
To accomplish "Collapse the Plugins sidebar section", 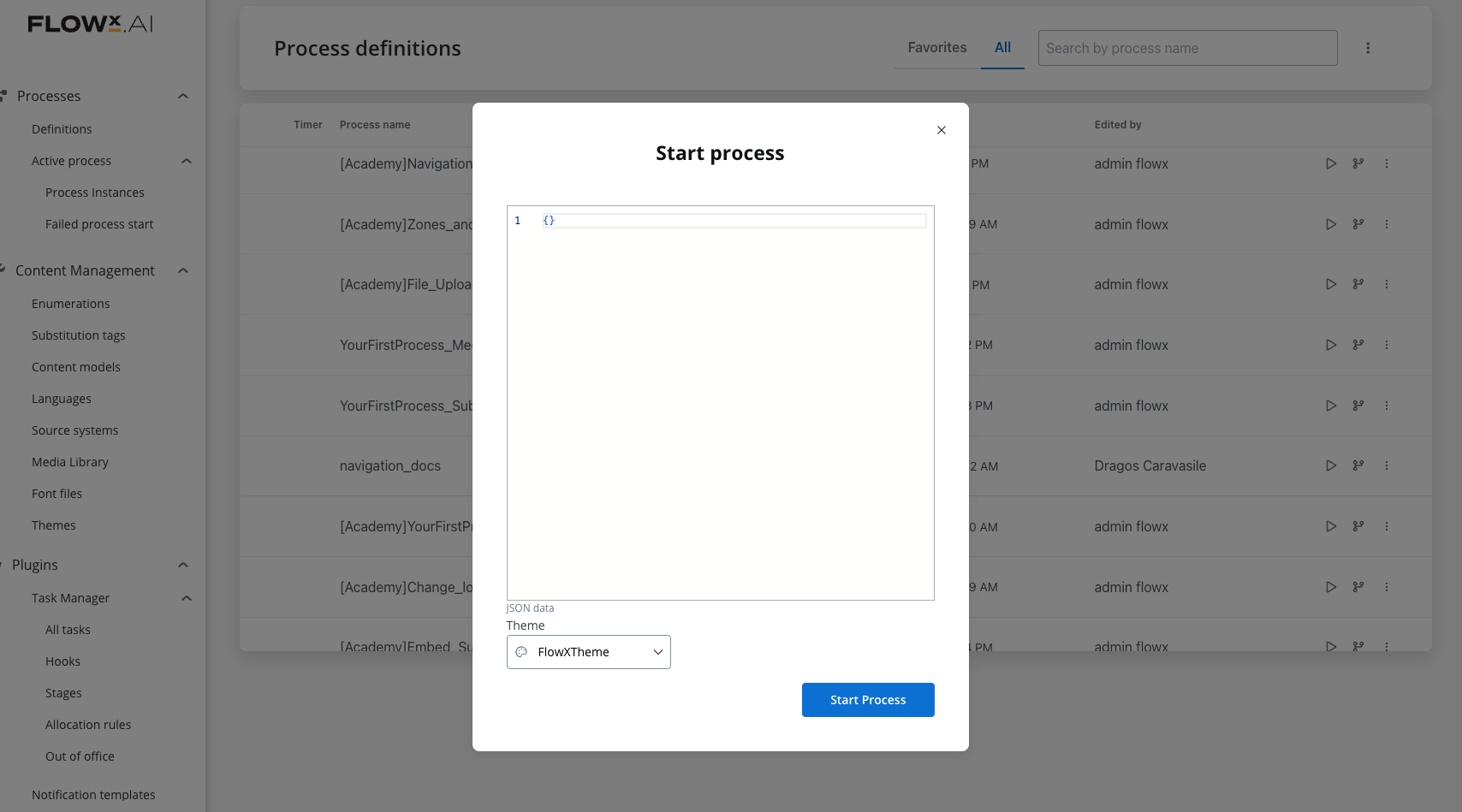I will 183,565.
